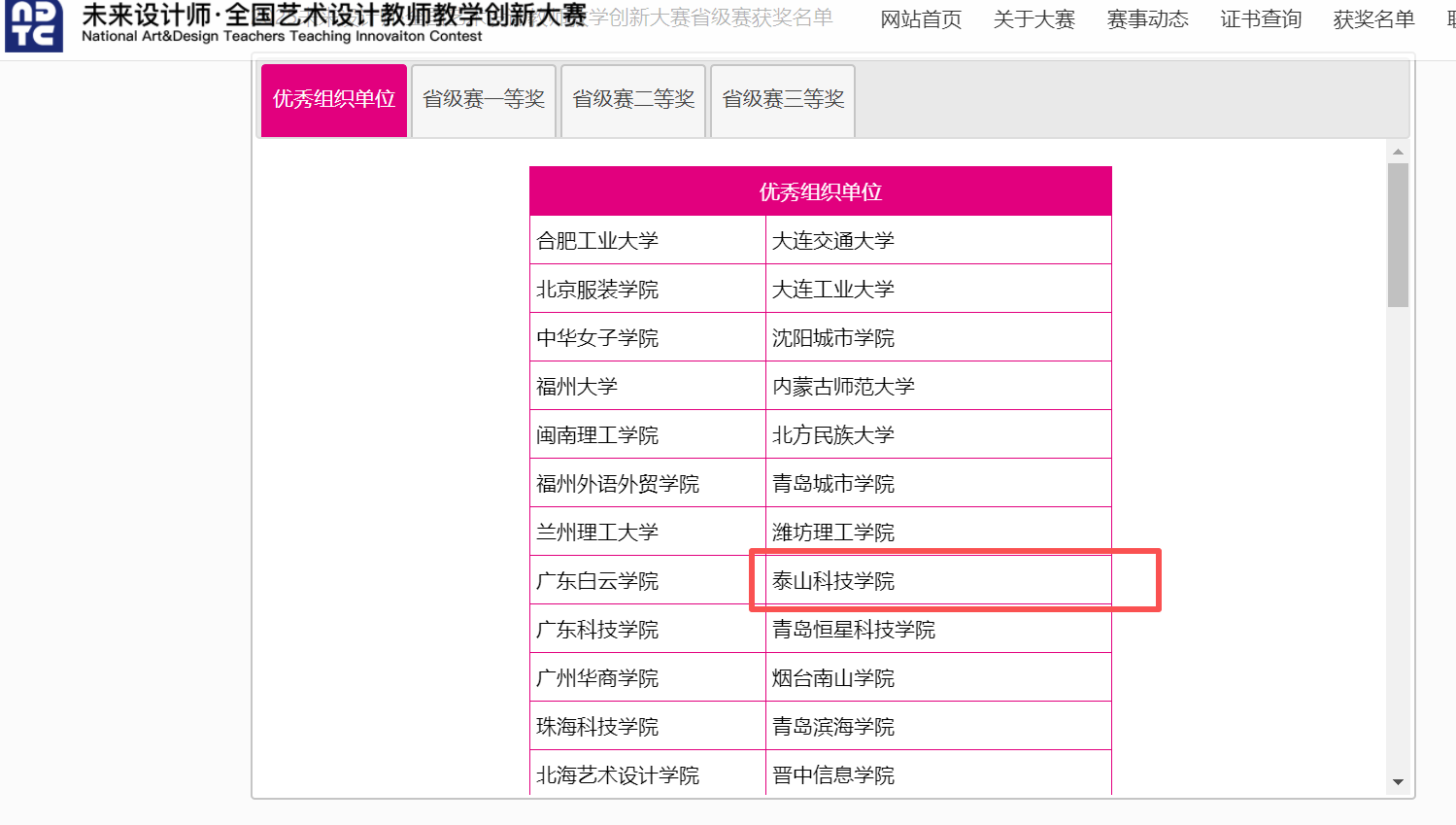Click the 泰山科技学院 table cell
Image resolution: width=1456 pixels, height=825 pixels.
point(833,581)
